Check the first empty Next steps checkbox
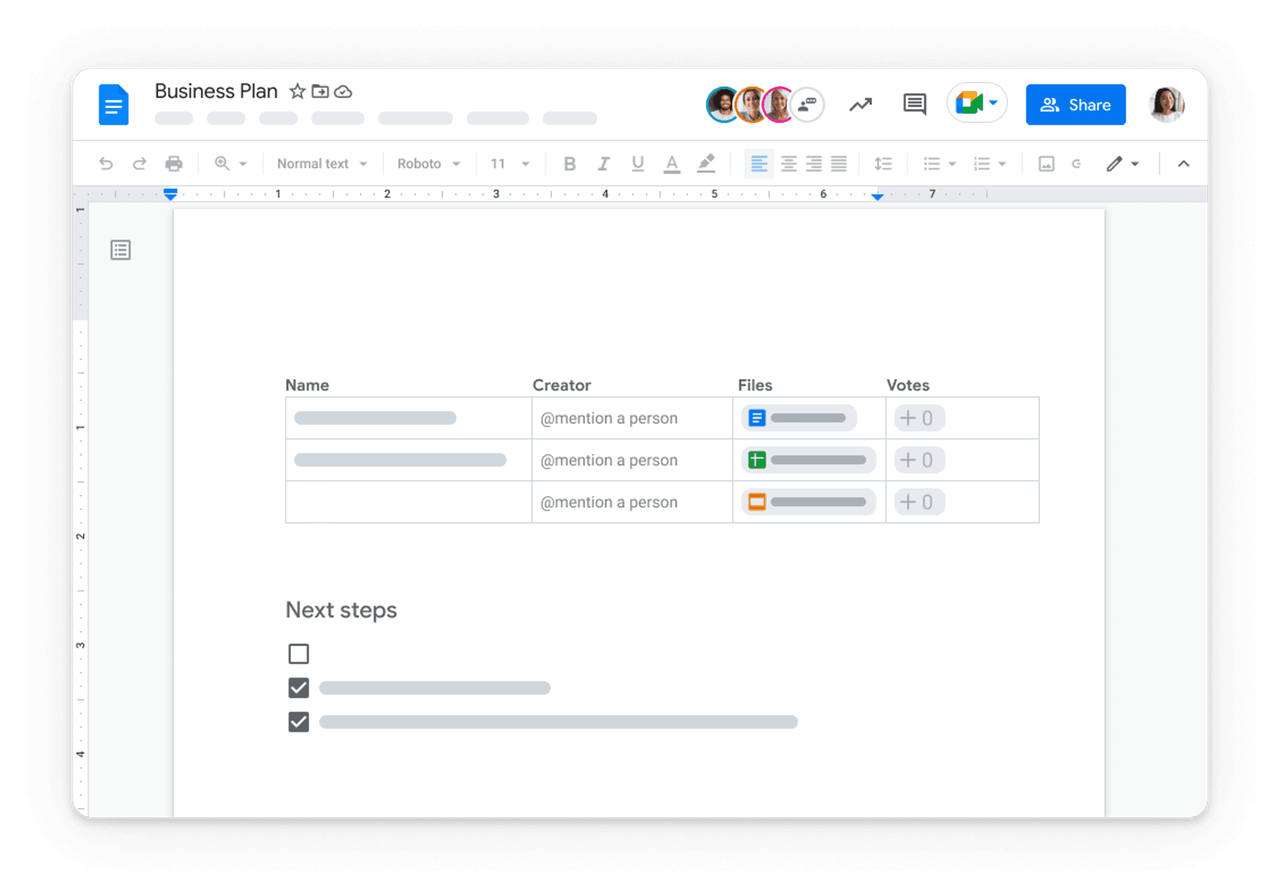 point(298,653)
